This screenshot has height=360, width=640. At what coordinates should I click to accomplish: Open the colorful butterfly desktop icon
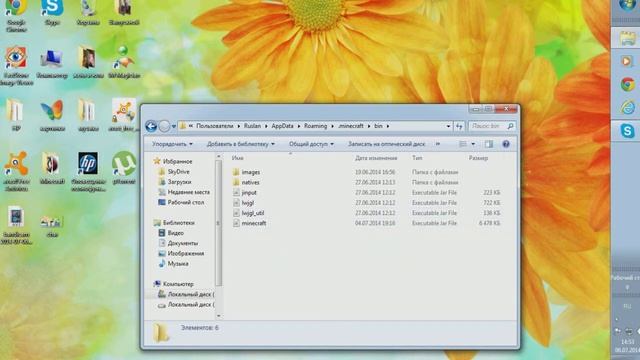[x=52, y=111]
